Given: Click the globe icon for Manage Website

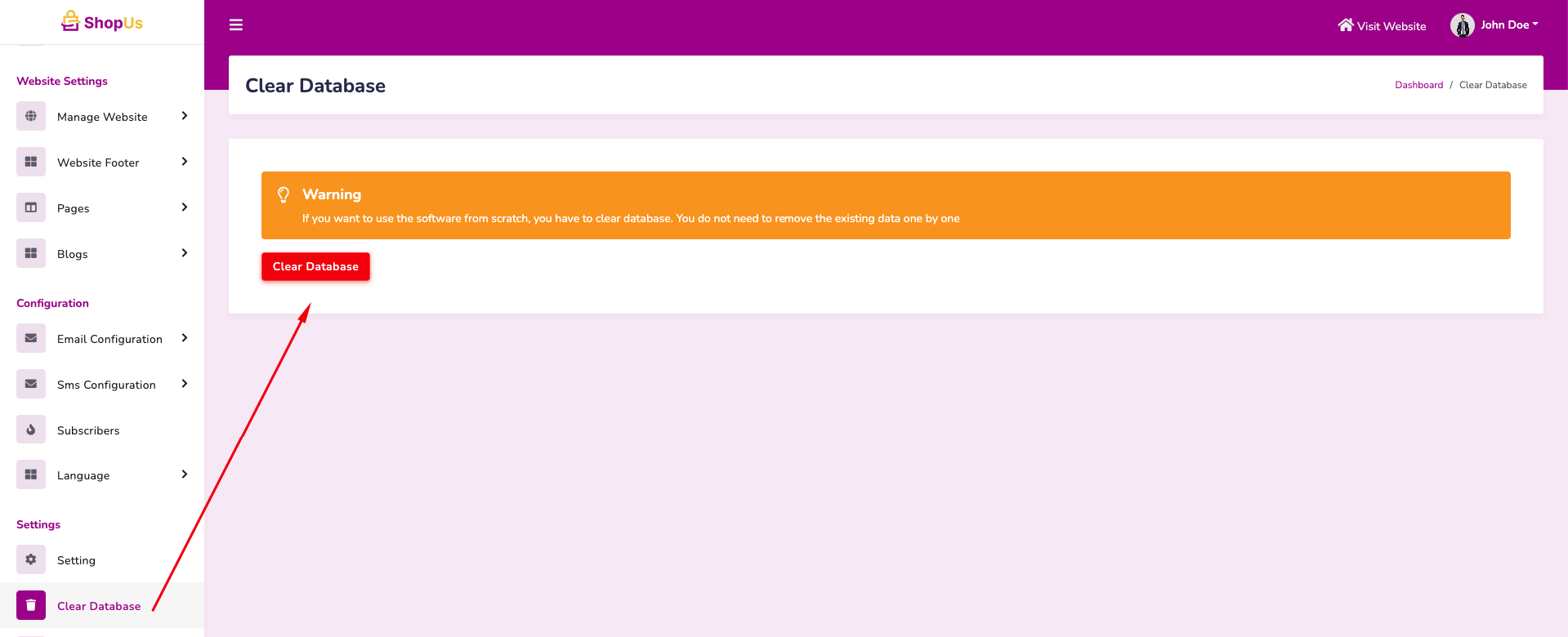Looking at the screenshot, I should [x=31, y=117].
